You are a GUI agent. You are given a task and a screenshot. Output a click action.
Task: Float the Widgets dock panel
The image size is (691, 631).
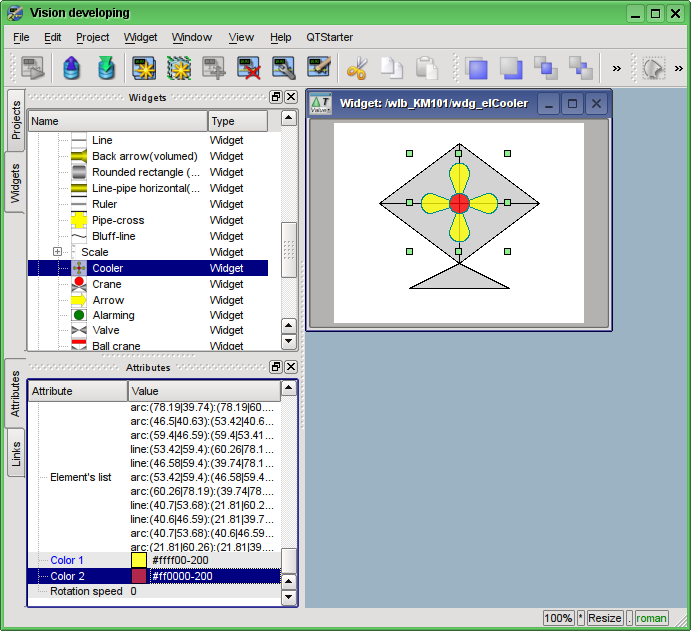(276, 97)
